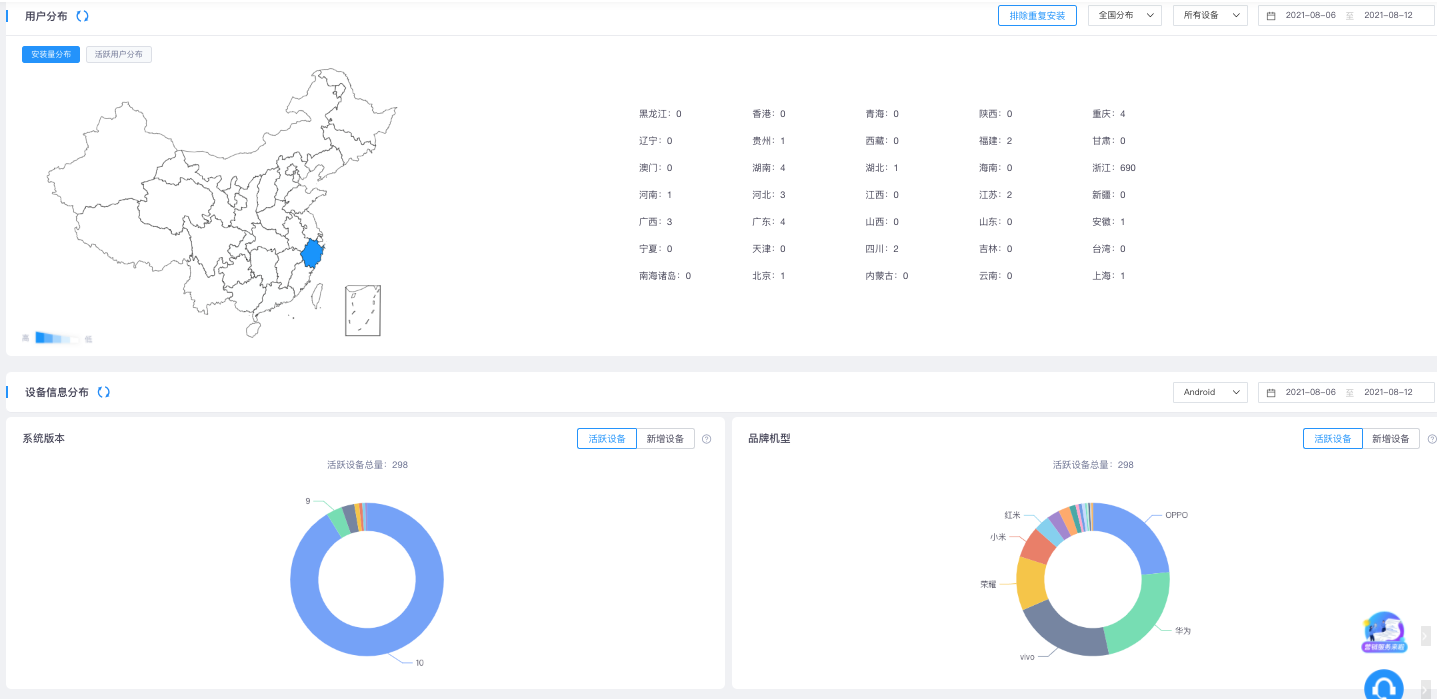Click the 小米 chart label

tap(998, 537)
